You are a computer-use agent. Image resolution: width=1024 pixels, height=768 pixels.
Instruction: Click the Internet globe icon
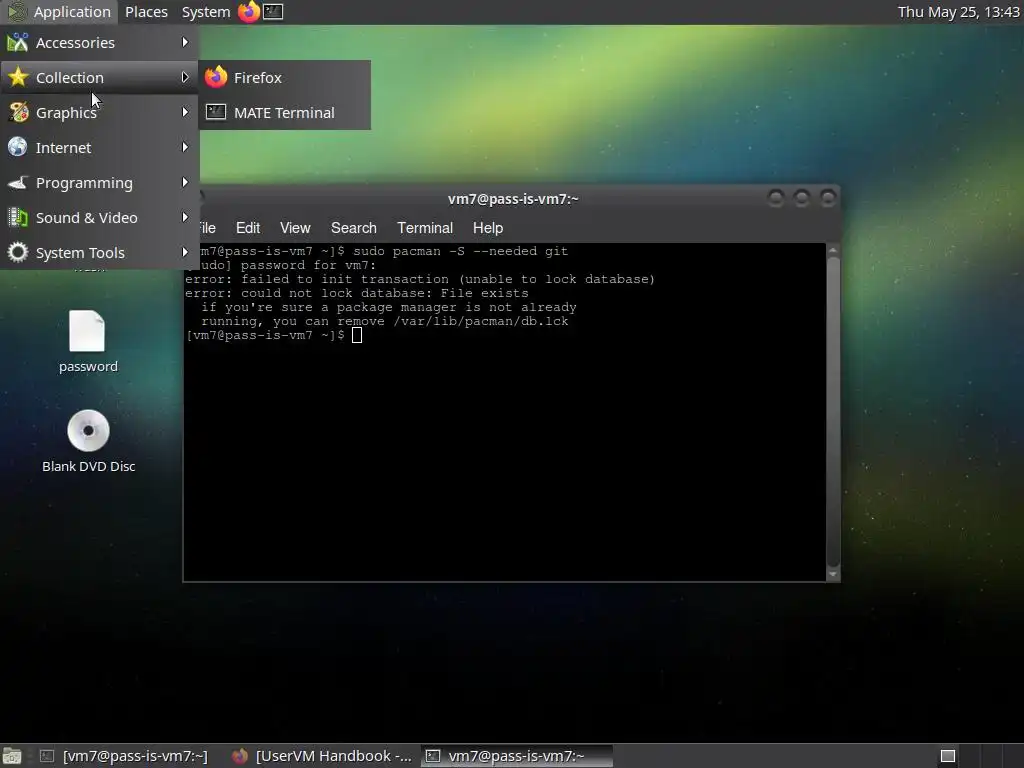(18, 147)
